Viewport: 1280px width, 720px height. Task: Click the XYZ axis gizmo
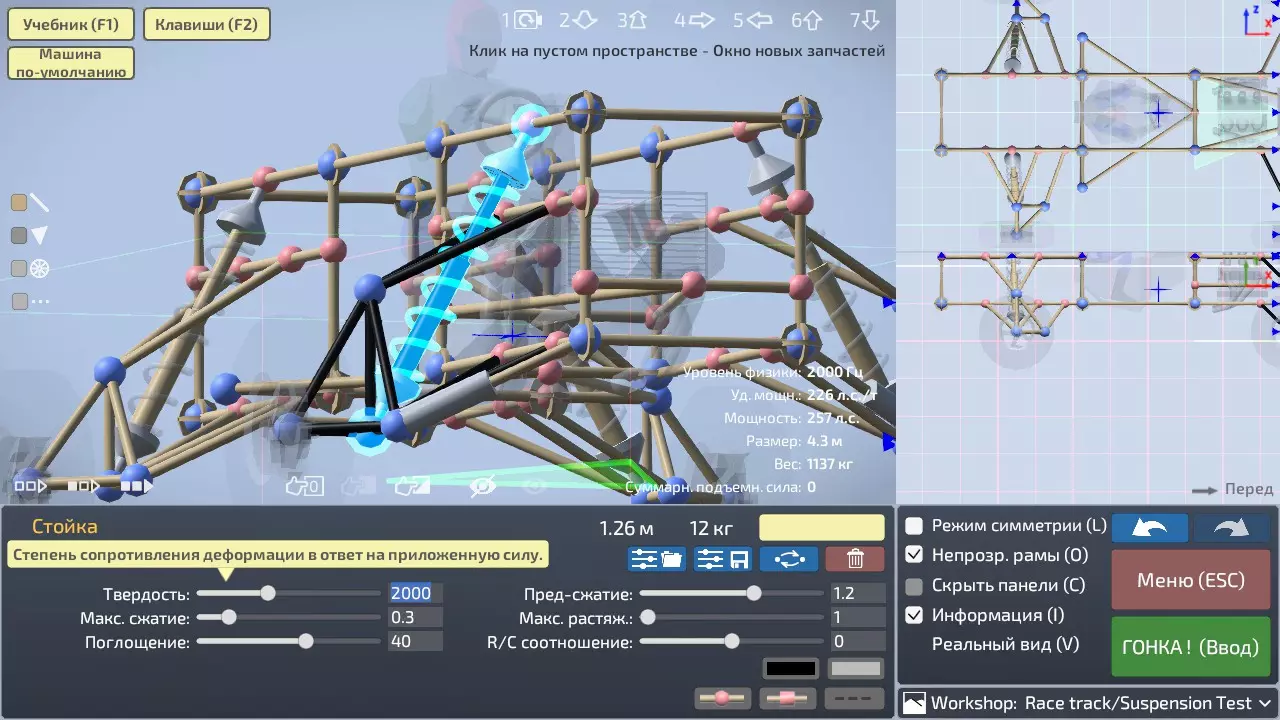[1258, 21]
